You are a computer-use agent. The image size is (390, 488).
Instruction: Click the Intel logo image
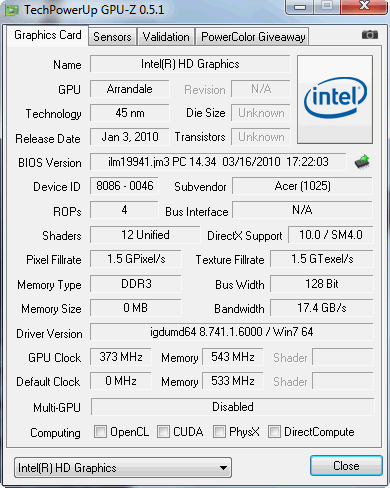(335, 100)
